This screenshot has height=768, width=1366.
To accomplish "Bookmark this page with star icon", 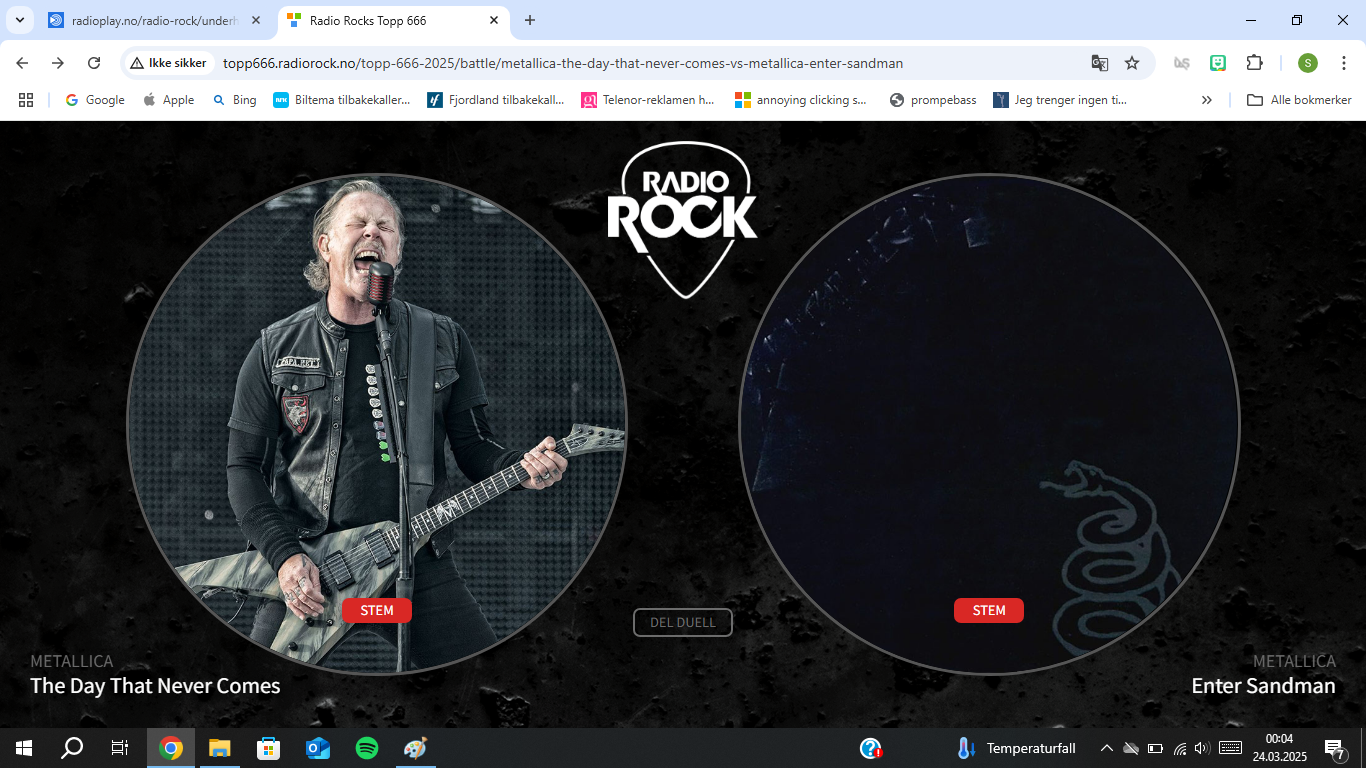I will [1132, 63].
